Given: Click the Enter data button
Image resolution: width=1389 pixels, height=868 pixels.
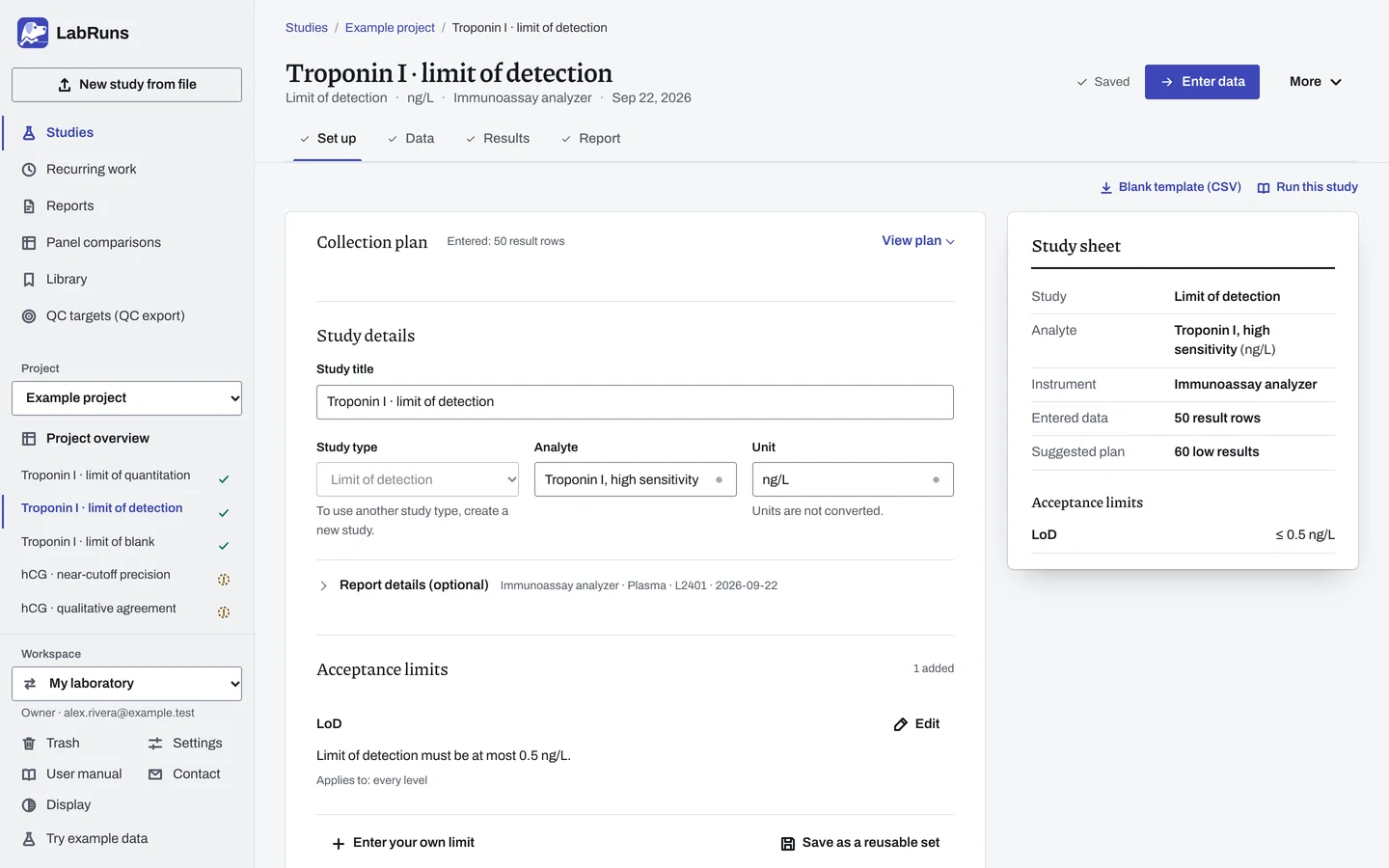Looking at the screenshot, I should click(x=1202, y=82).
